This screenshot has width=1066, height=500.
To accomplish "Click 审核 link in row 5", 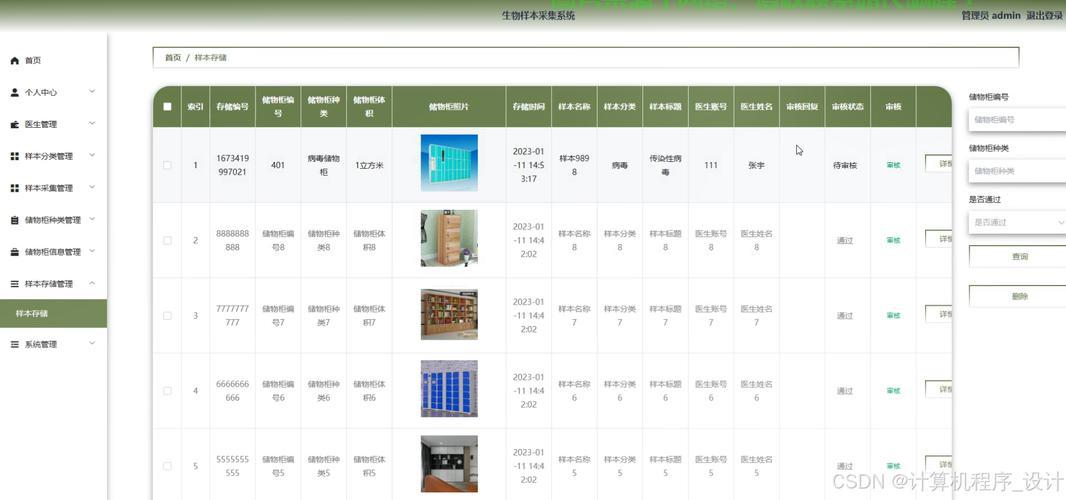I will [x=893, y=466].
